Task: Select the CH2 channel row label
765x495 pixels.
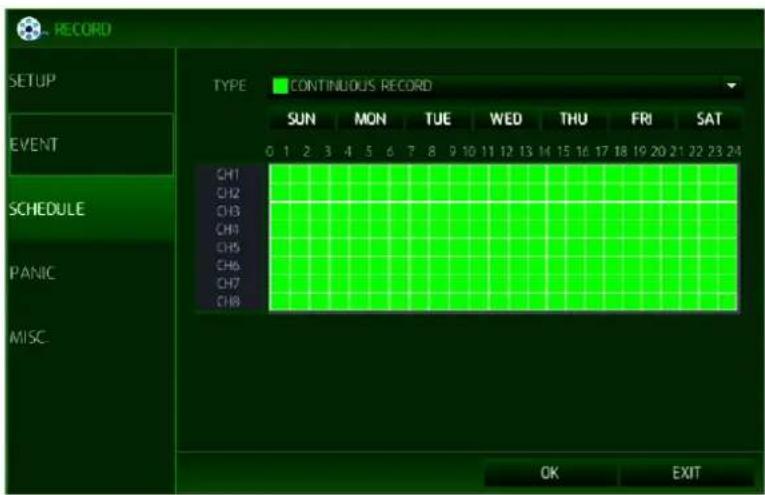Action: (x=228, y=193)
